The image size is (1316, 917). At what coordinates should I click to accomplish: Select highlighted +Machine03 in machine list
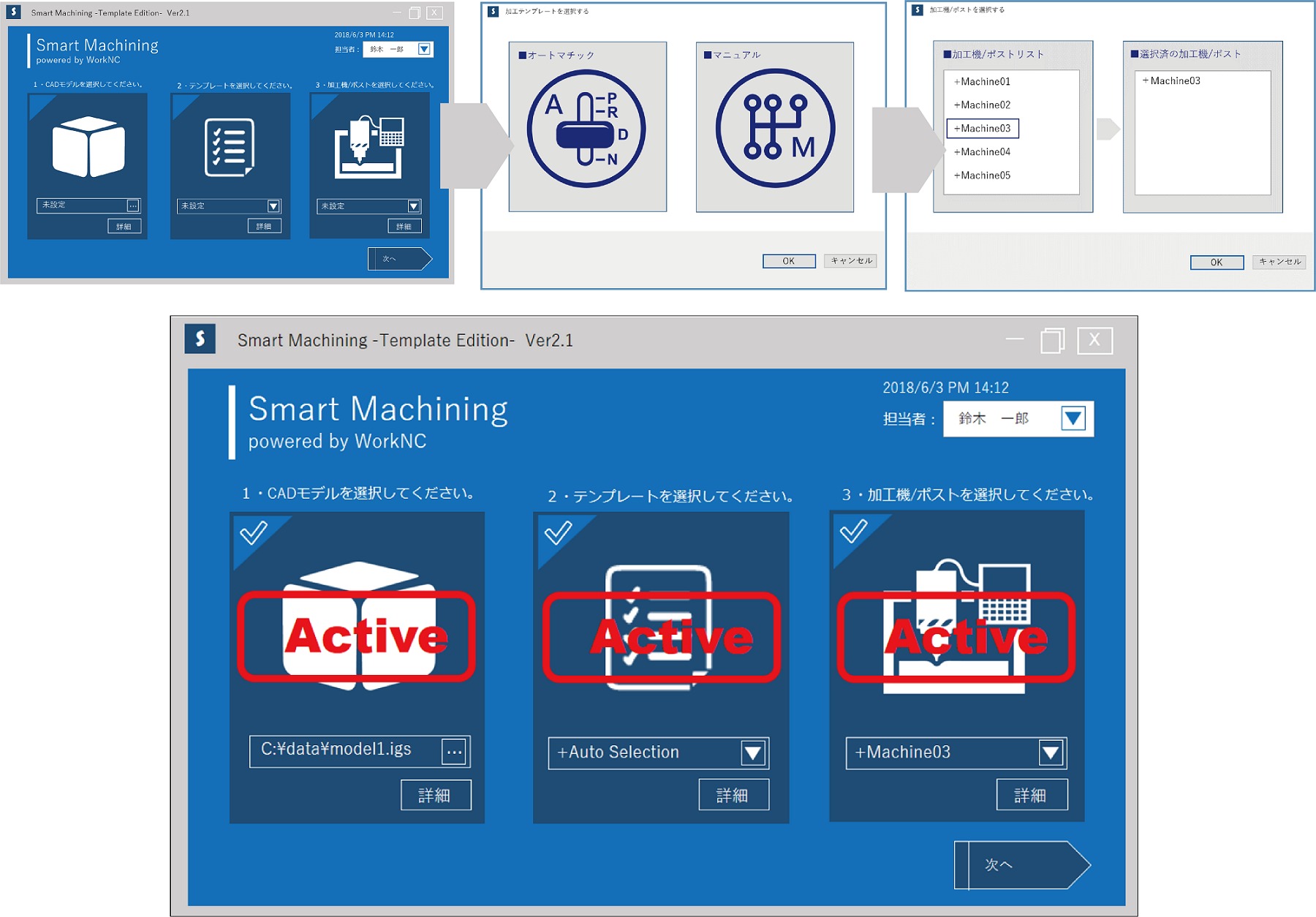click(983, 129)
